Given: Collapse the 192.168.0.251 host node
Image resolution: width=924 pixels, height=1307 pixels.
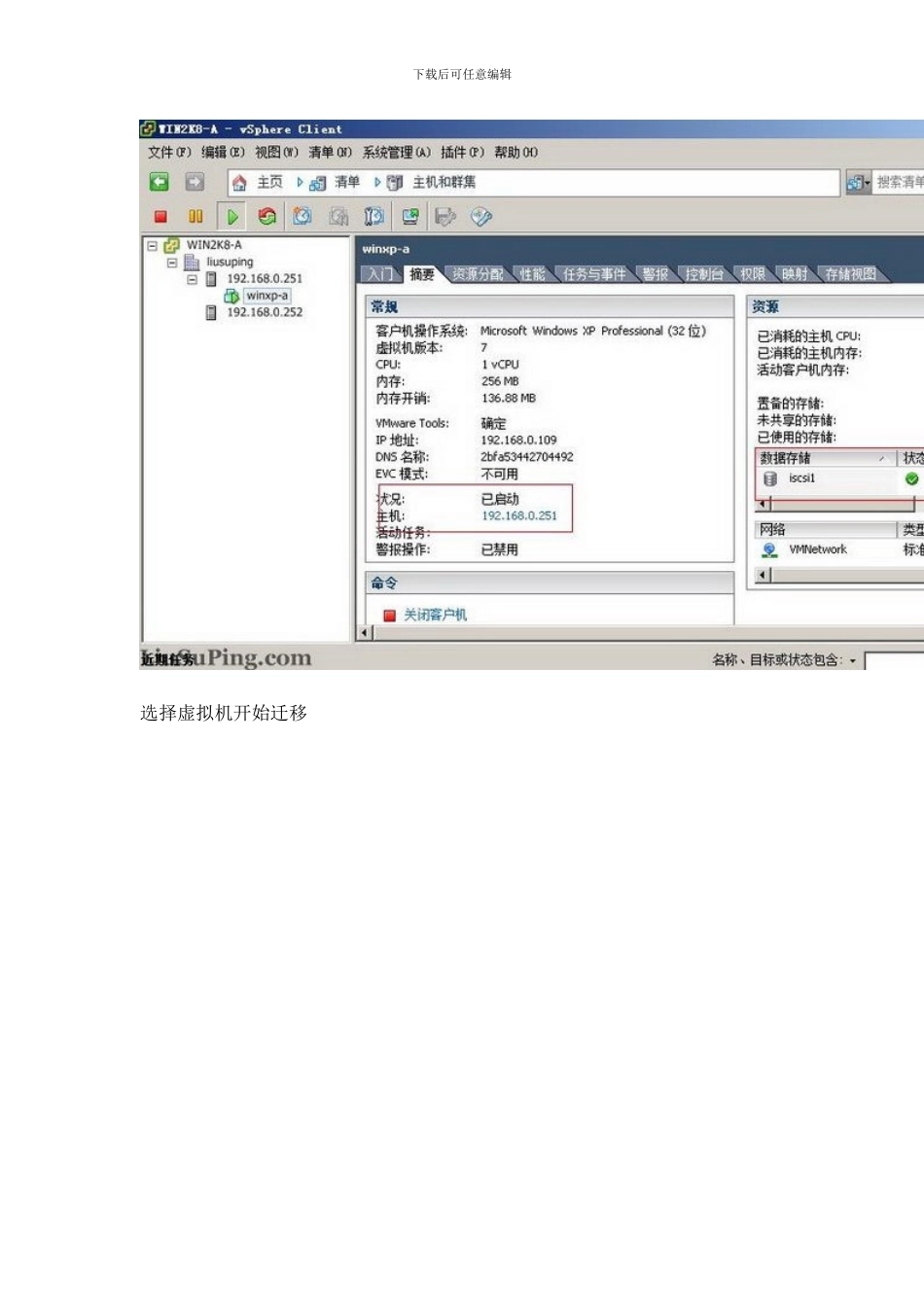Looking at the screenshot, I should click(192, 279).
